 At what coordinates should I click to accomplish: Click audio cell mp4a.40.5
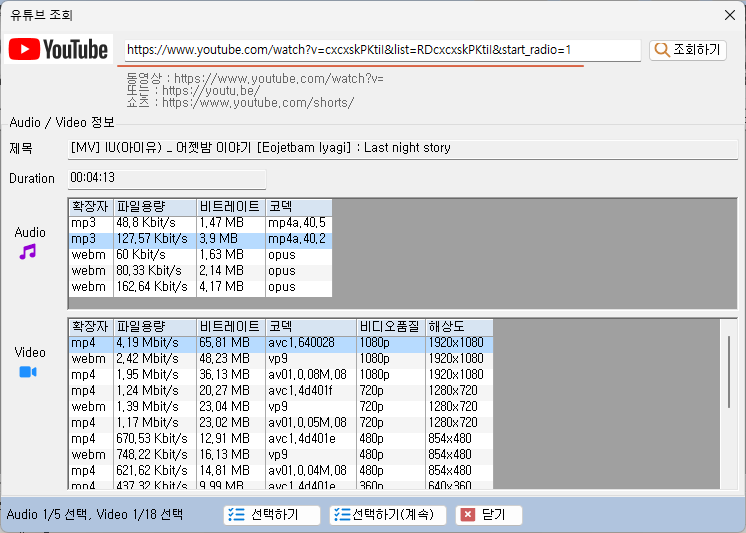coord(297,223)
